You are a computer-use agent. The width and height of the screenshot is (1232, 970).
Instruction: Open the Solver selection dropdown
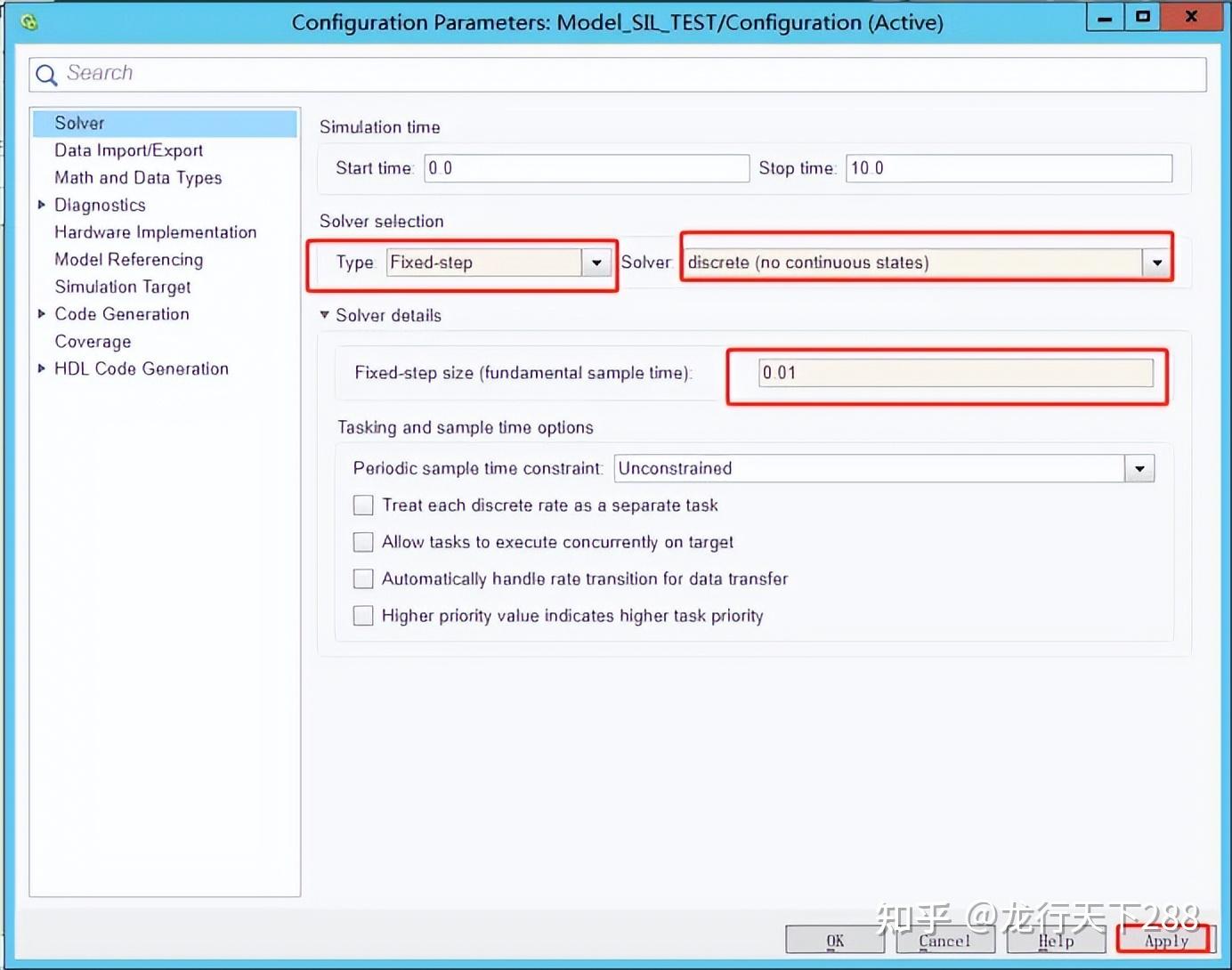(x=1156, y=263)
